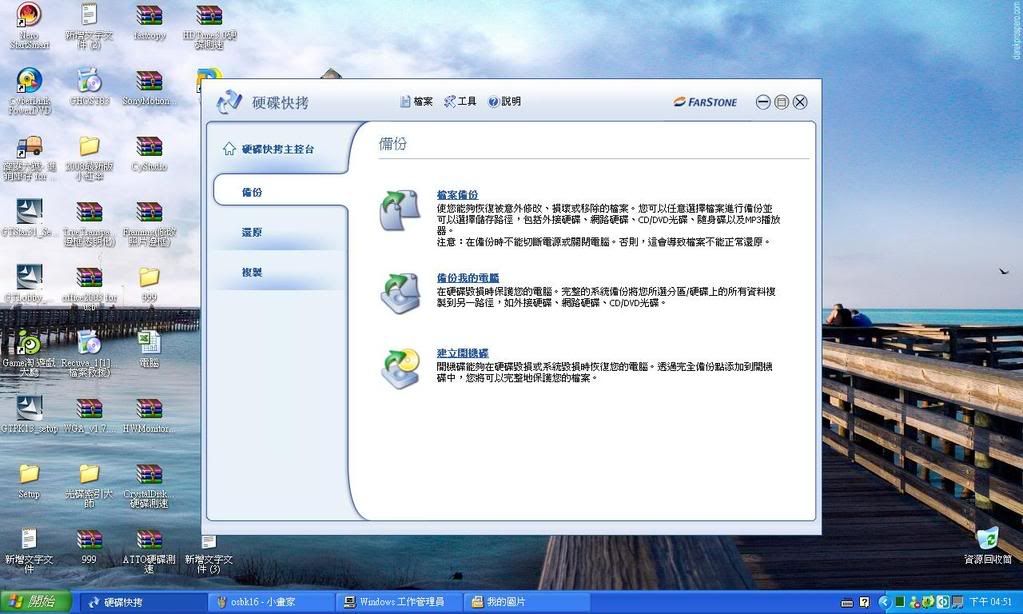Close the 硬碟快拷 window
1023x614 pixels.
pyautogui.click(x=800, y=102)
